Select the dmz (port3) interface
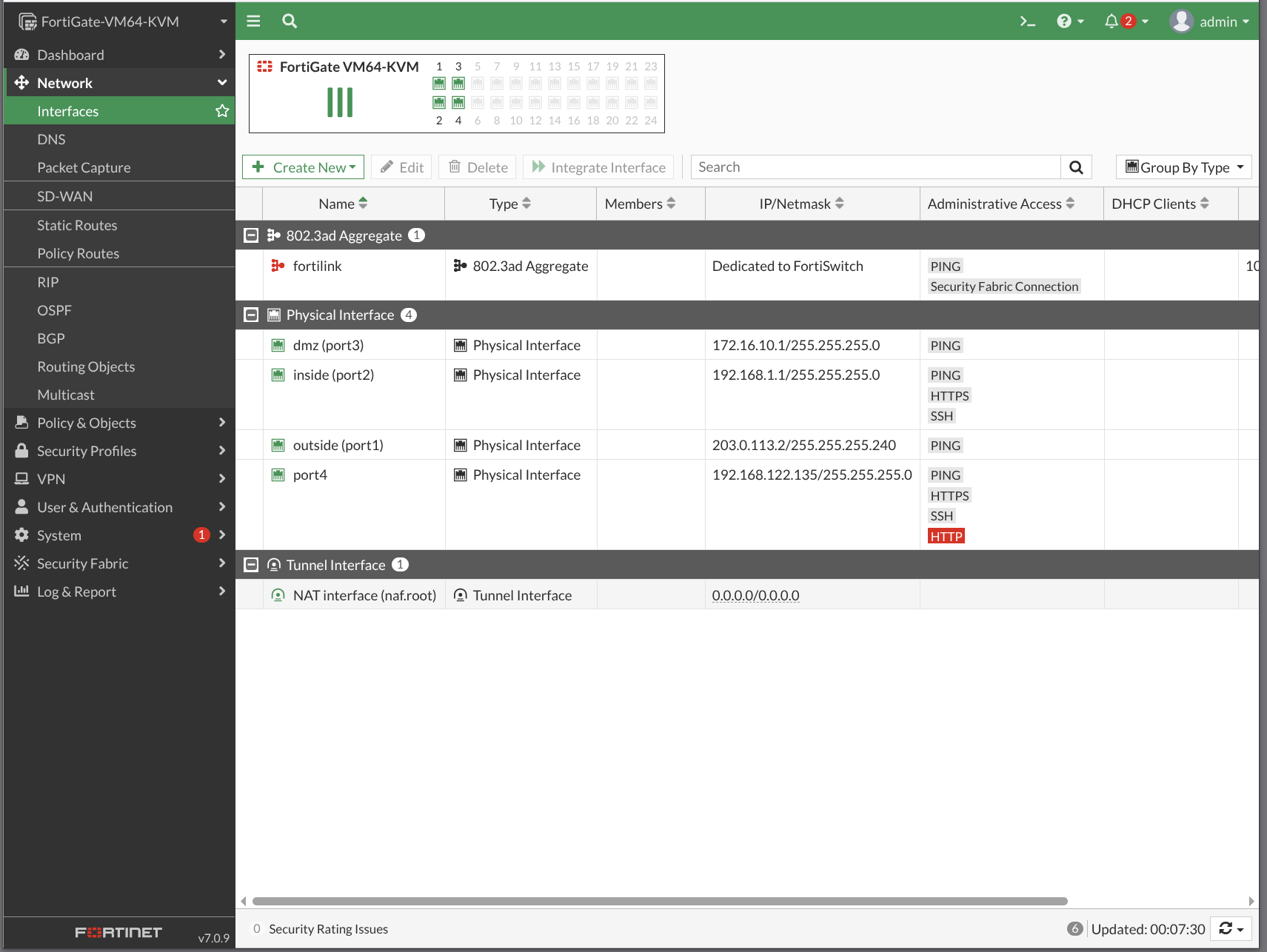The image size is (1267, 952). [x=747, y=345]
